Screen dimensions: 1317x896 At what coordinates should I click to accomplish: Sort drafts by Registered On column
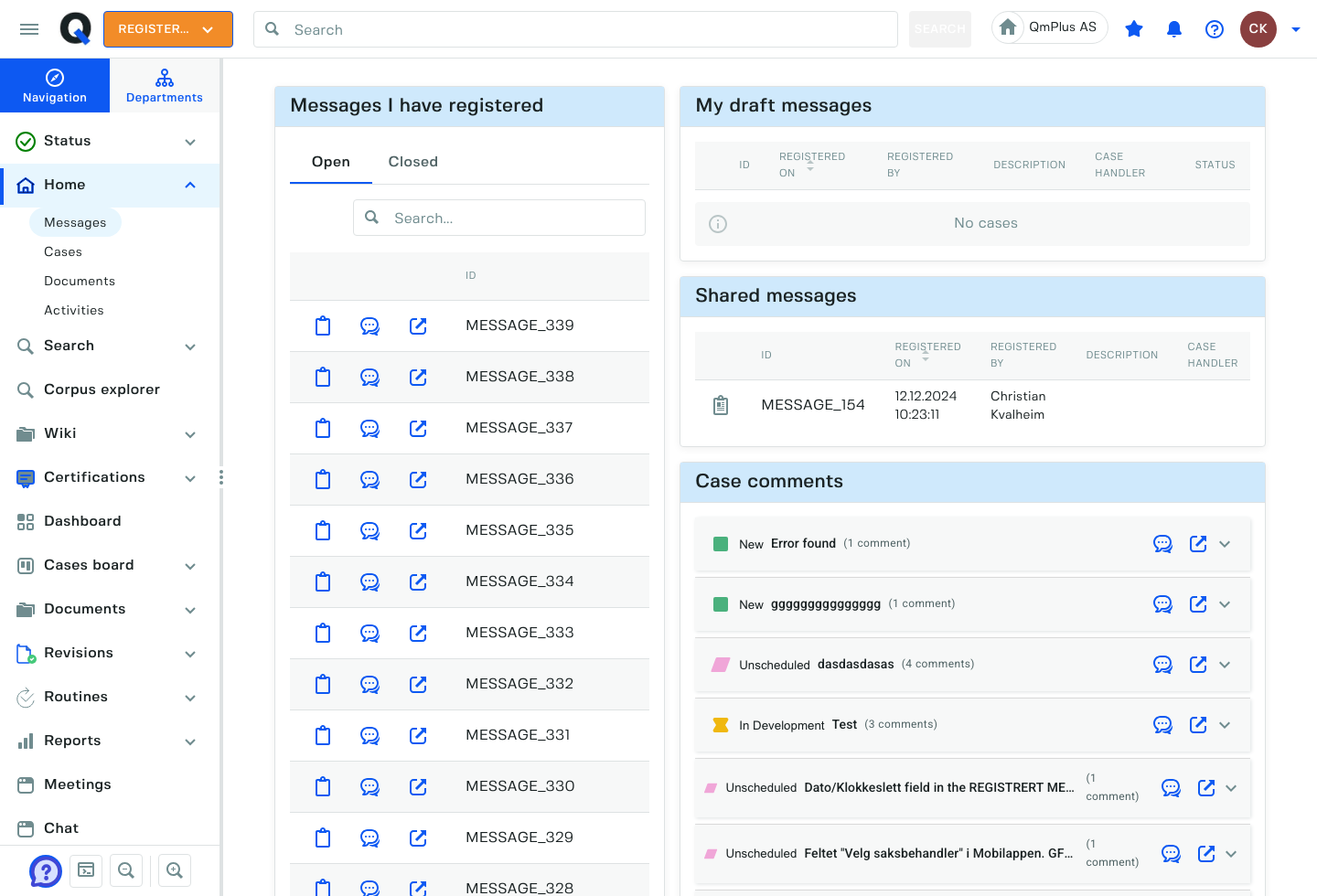coord(812,165)
